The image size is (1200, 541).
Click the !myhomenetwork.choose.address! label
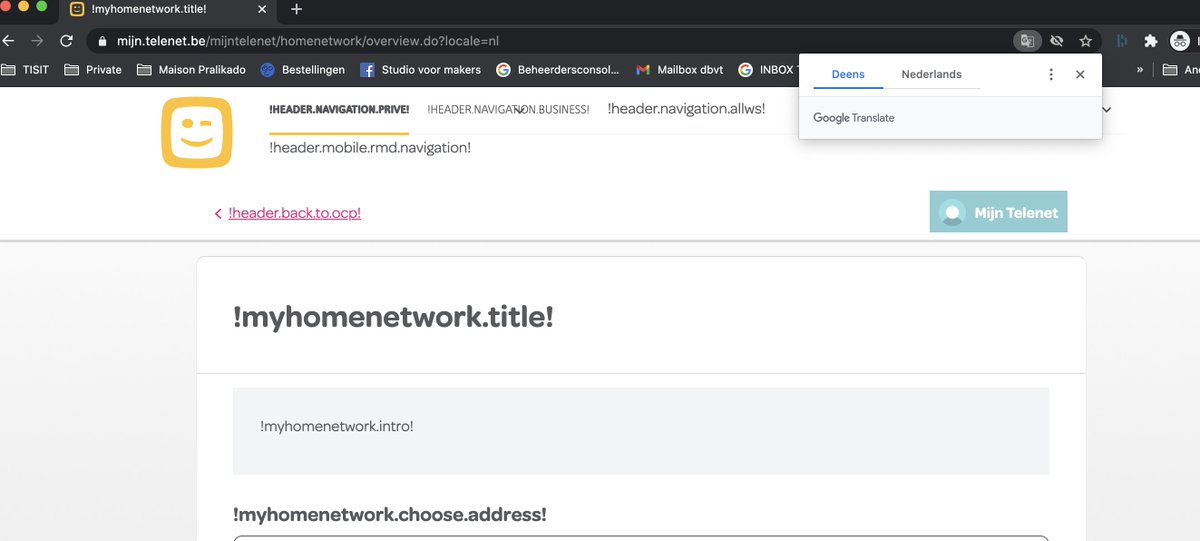point(390,515)
